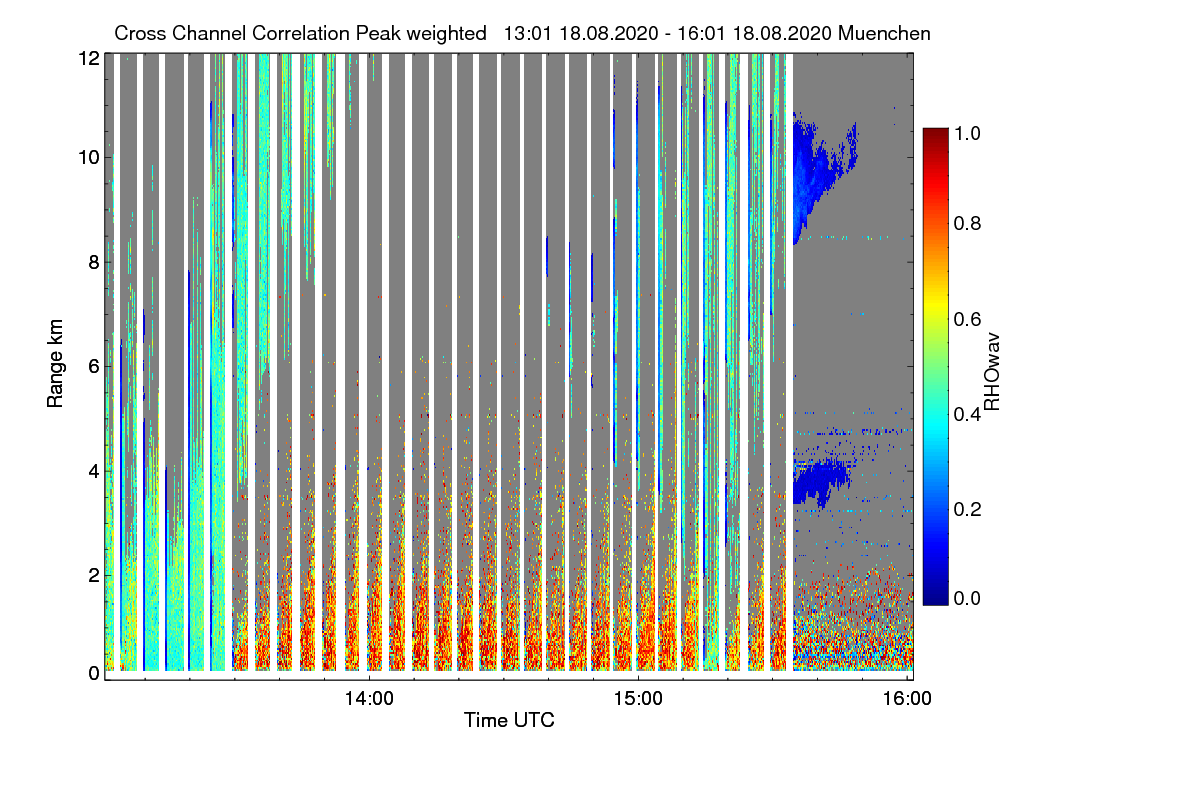Image resolution: width=1200 pixels, height=800 pixels.
Task: Click the '15:00' time tick label
Action: click(x=638, y=697)
